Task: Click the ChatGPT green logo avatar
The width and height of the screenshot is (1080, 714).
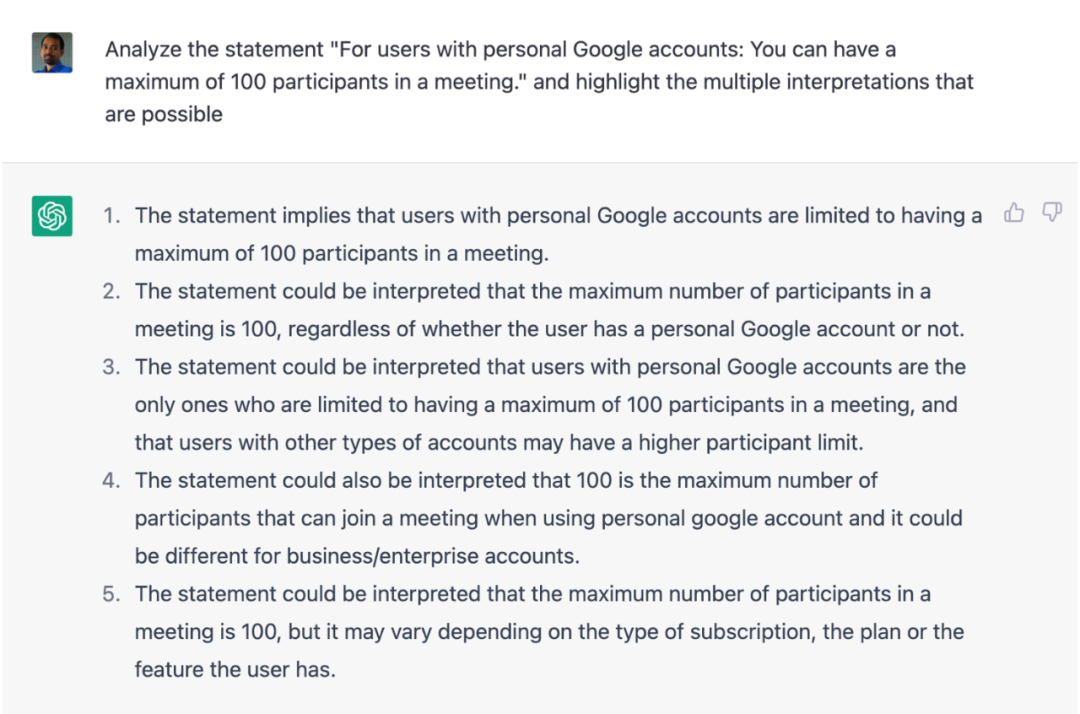Action: click(52, 216)
